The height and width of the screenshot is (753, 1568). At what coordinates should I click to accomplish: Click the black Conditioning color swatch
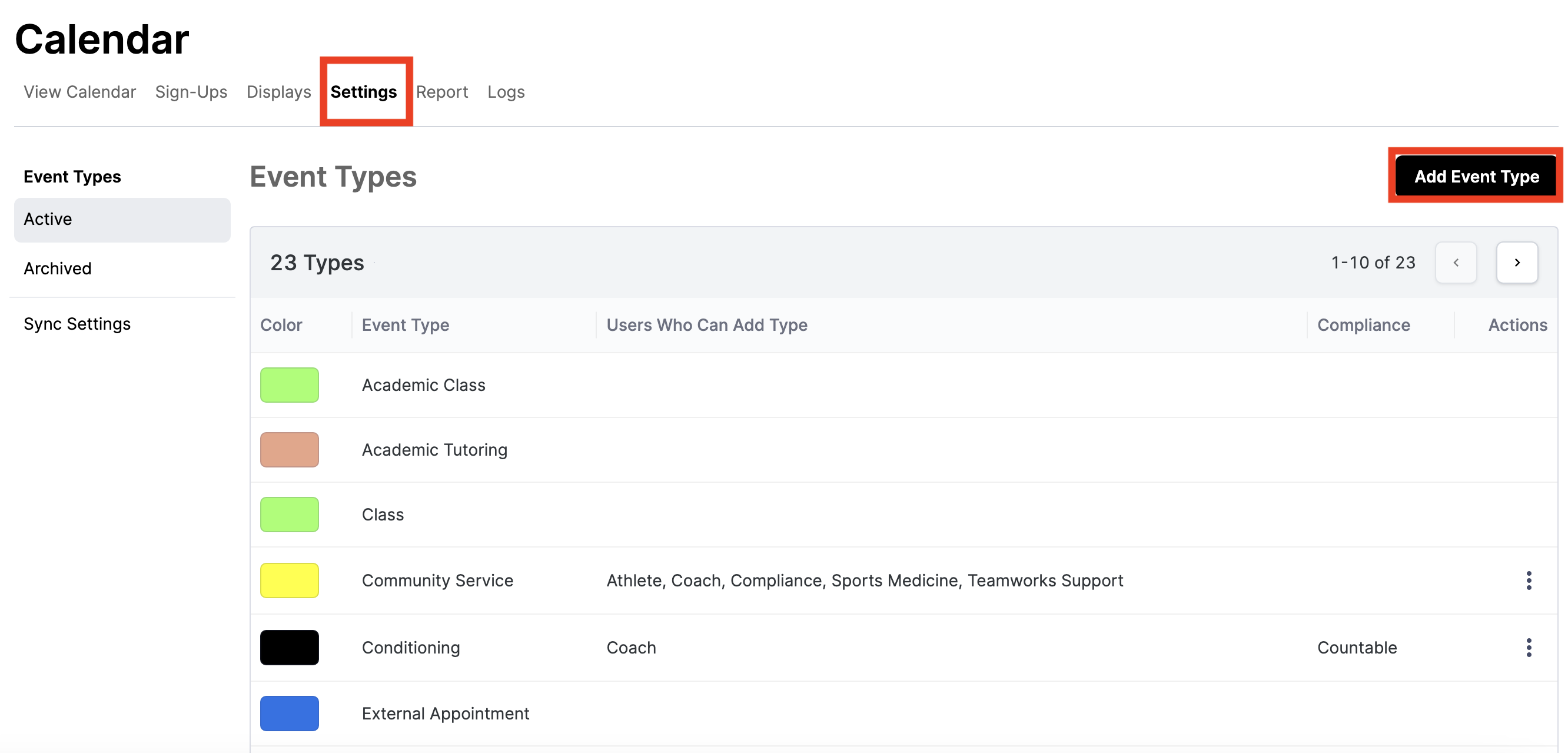[x=289, y=647]
